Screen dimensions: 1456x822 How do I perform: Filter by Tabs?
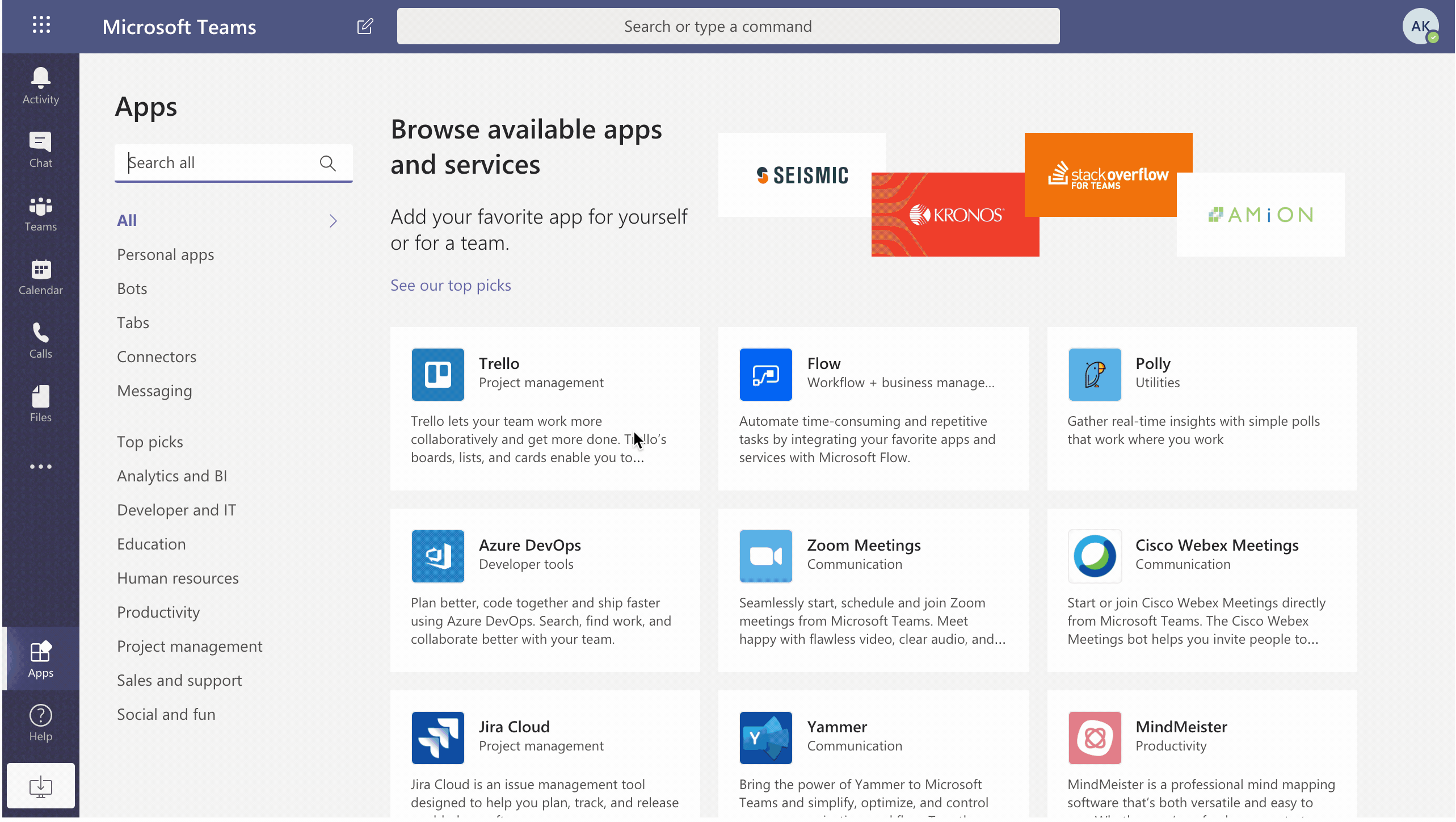click(x=133, y=323)
